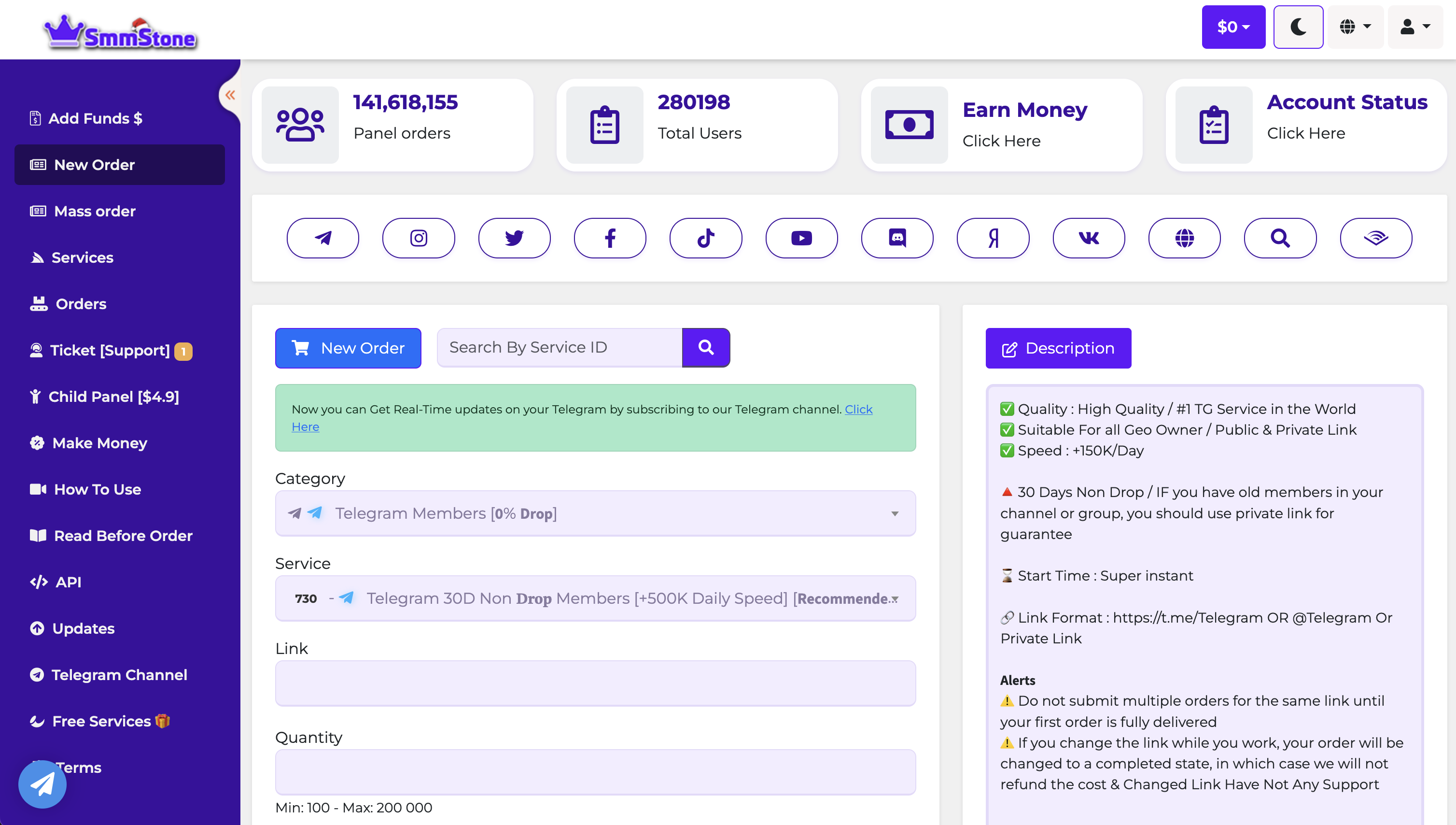This screenshot has height=825, width=1456.
Task: Open the language globe dropdown
Action: pos(1355,27)
